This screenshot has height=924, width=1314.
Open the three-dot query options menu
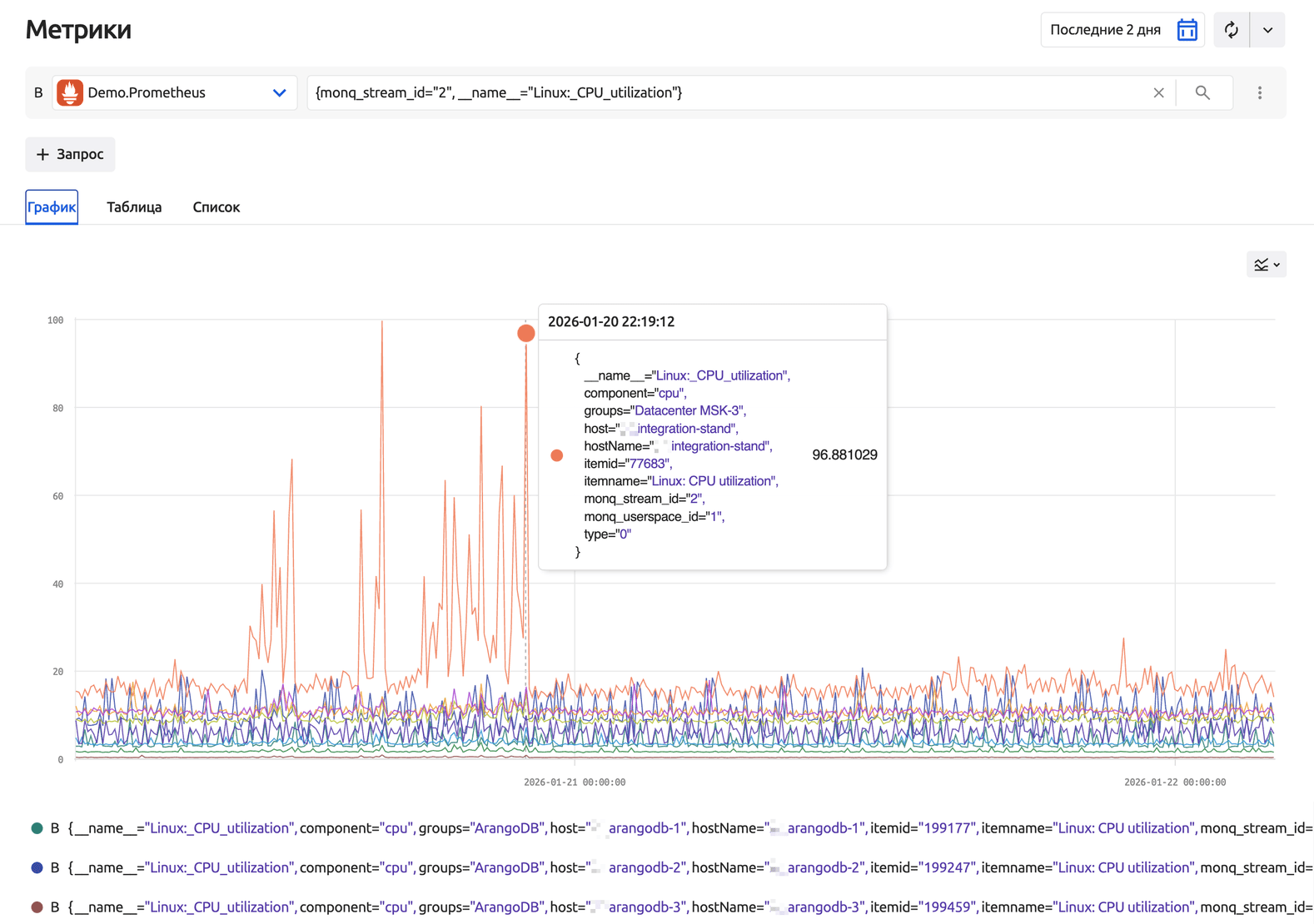point(1259,92)
